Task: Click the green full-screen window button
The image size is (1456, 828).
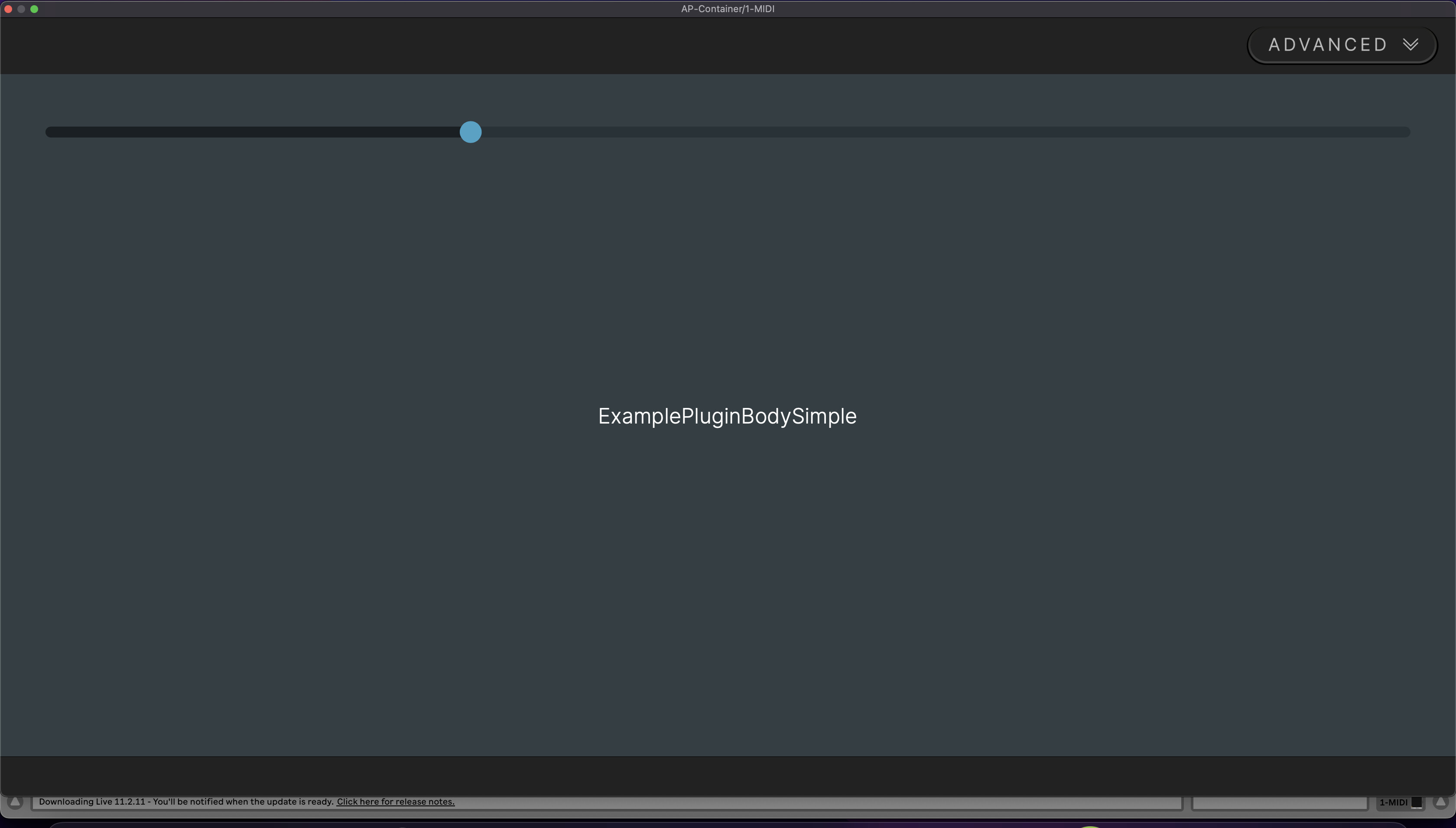Action: 34,9
